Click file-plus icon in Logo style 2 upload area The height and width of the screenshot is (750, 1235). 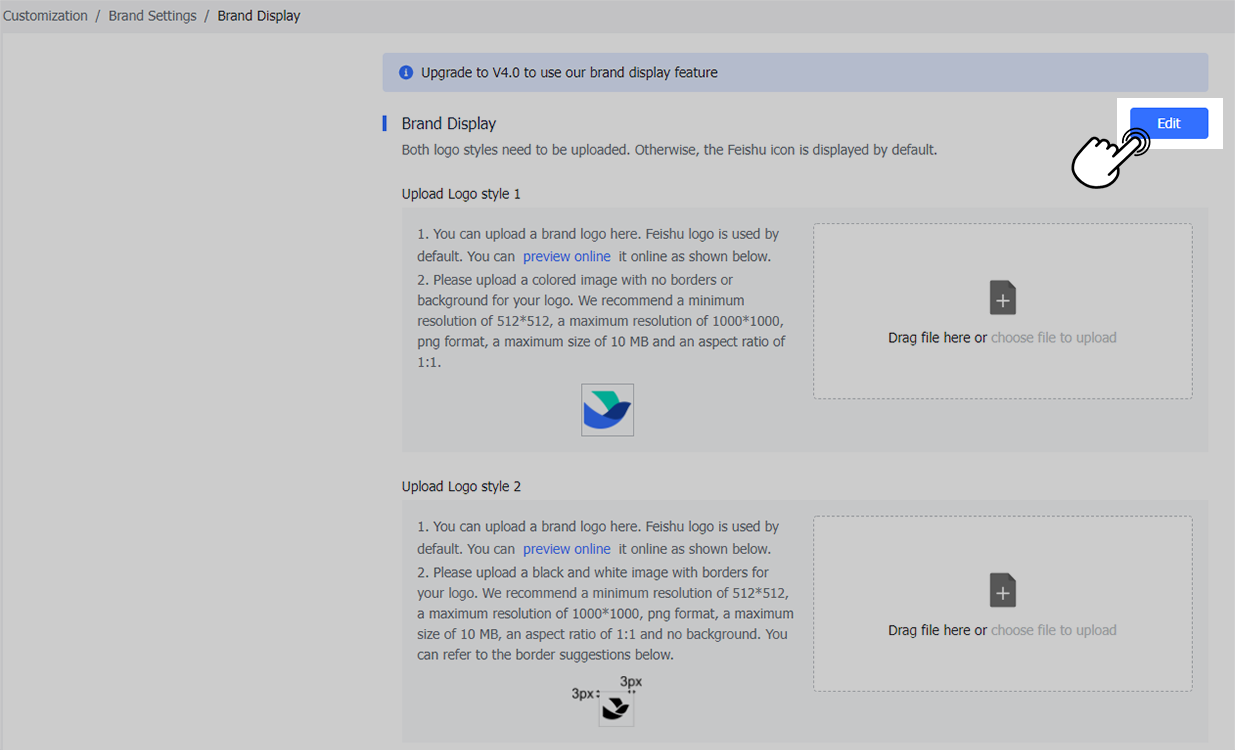pos(1003,590)
